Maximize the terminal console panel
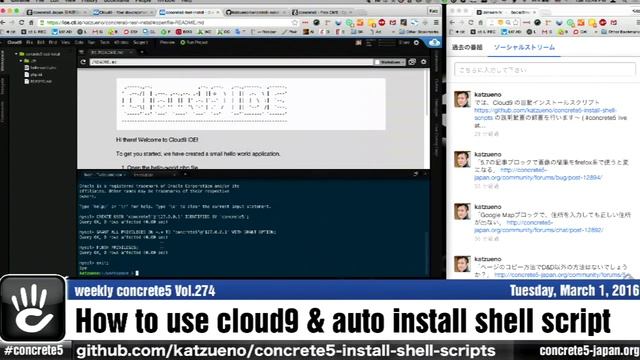 [x=416, y=174]
